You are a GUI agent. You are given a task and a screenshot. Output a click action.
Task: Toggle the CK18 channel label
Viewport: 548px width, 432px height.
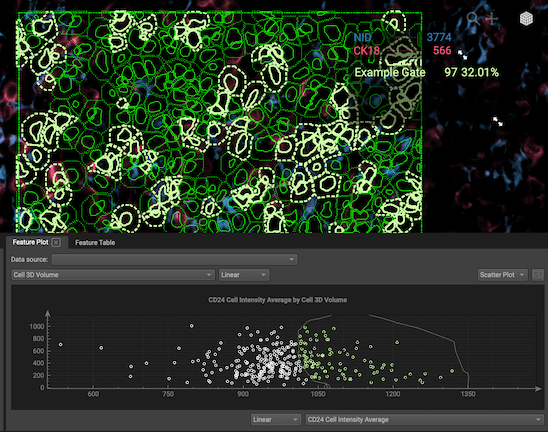pyautogui.click(x=366, y=51)
